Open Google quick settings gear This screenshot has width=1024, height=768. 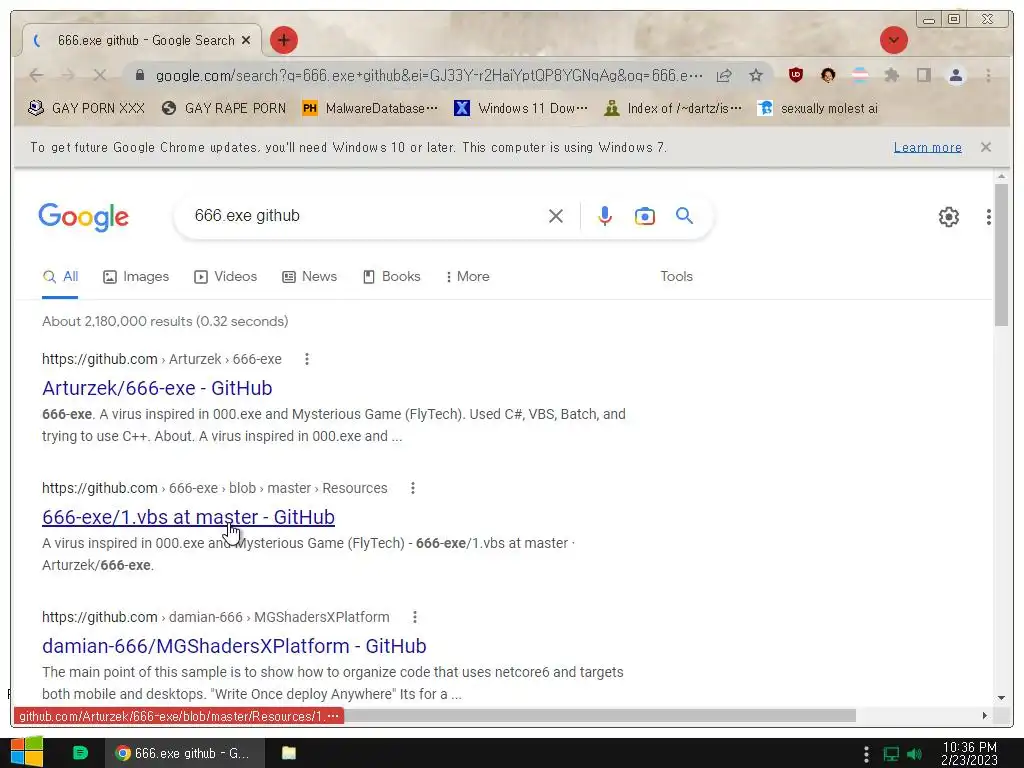point(948,217)
